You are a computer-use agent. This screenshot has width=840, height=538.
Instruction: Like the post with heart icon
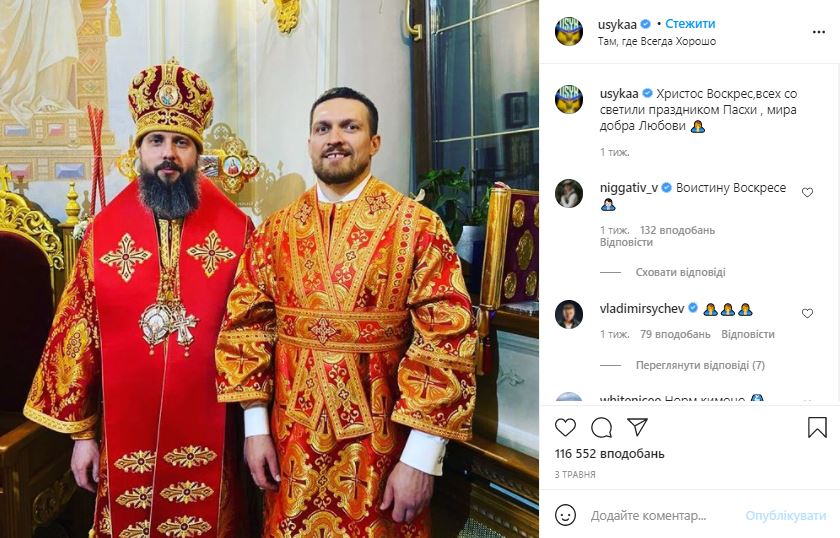(565, 427)
